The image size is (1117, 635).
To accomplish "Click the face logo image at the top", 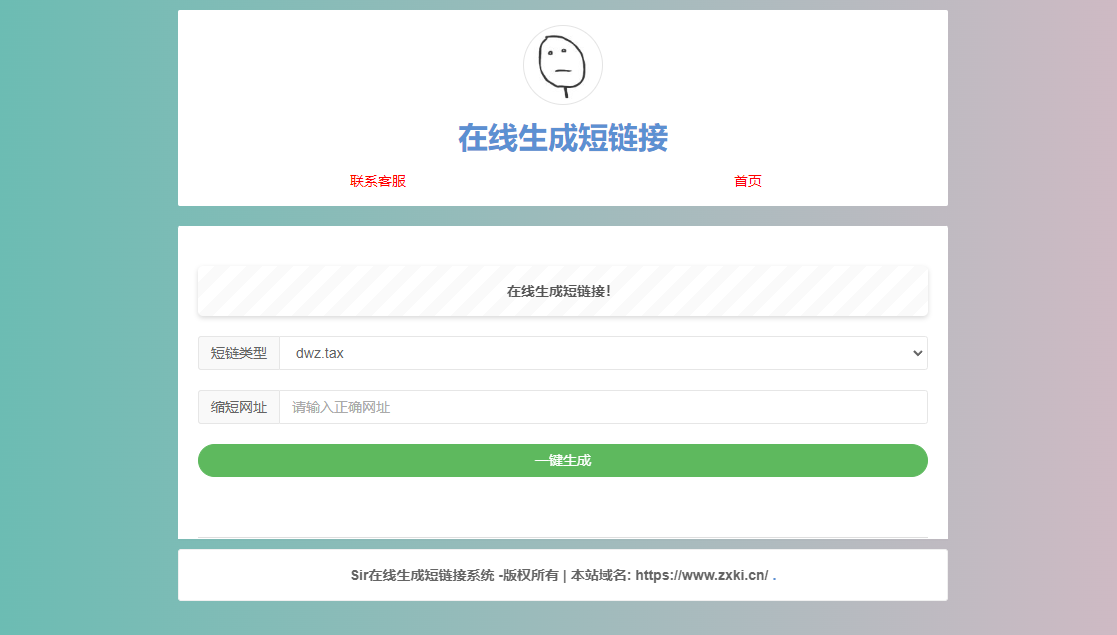I will click(562, 64).
